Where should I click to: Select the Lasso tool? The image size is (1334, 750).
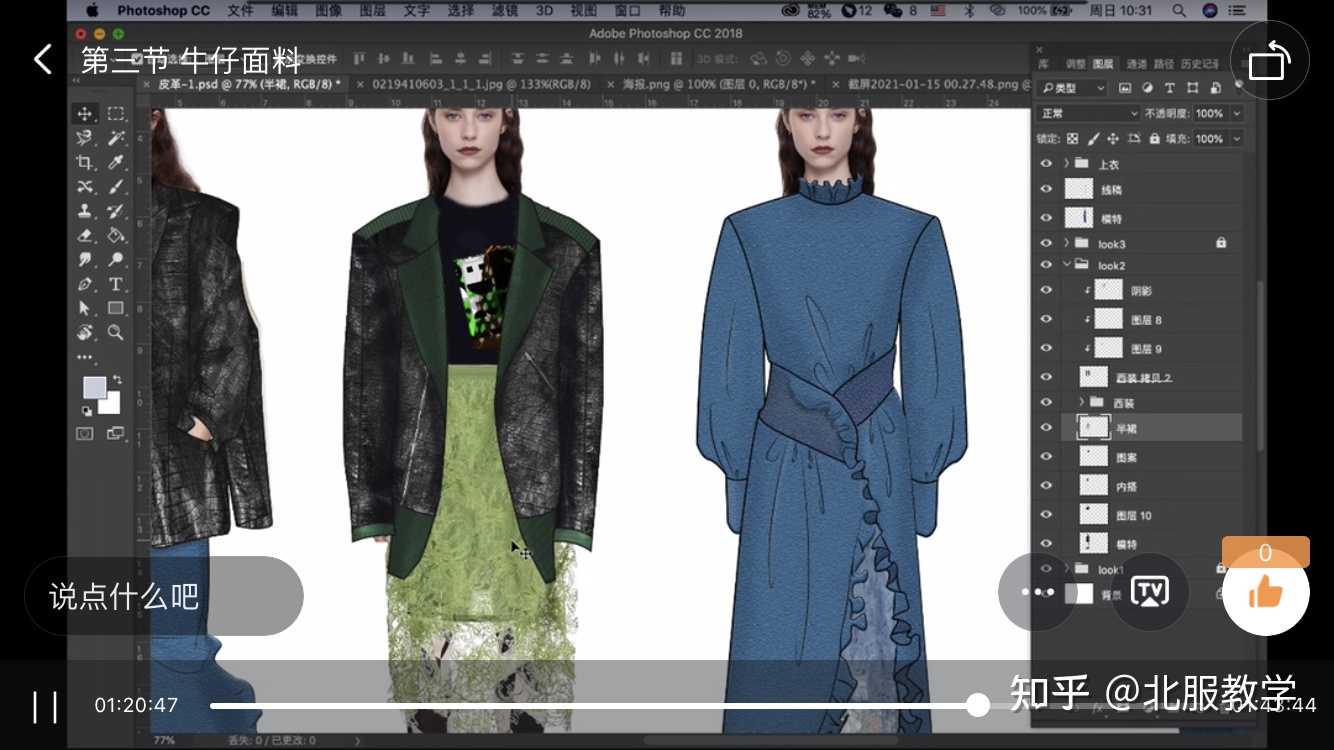click(x=85, y=138)
